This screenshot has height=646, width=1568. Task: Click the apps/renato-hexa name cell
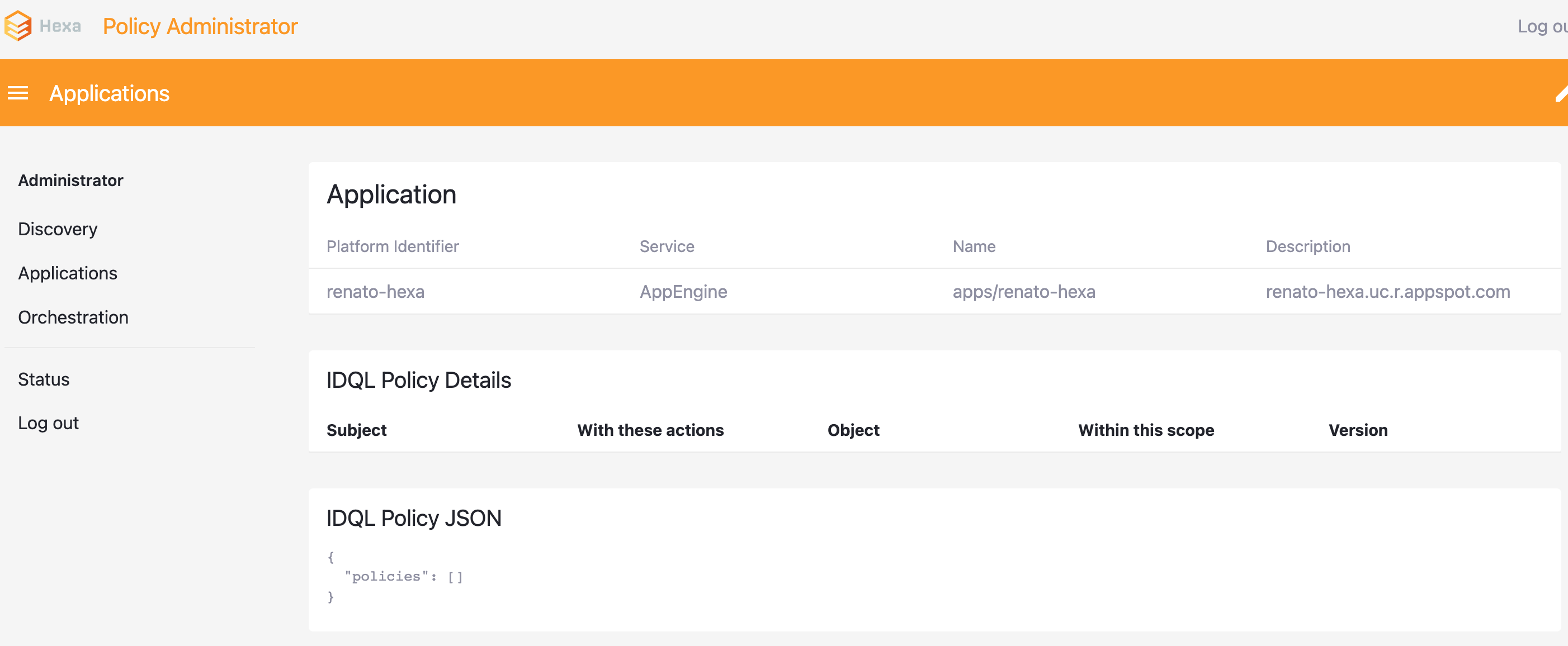click(x=1024, y=291)
